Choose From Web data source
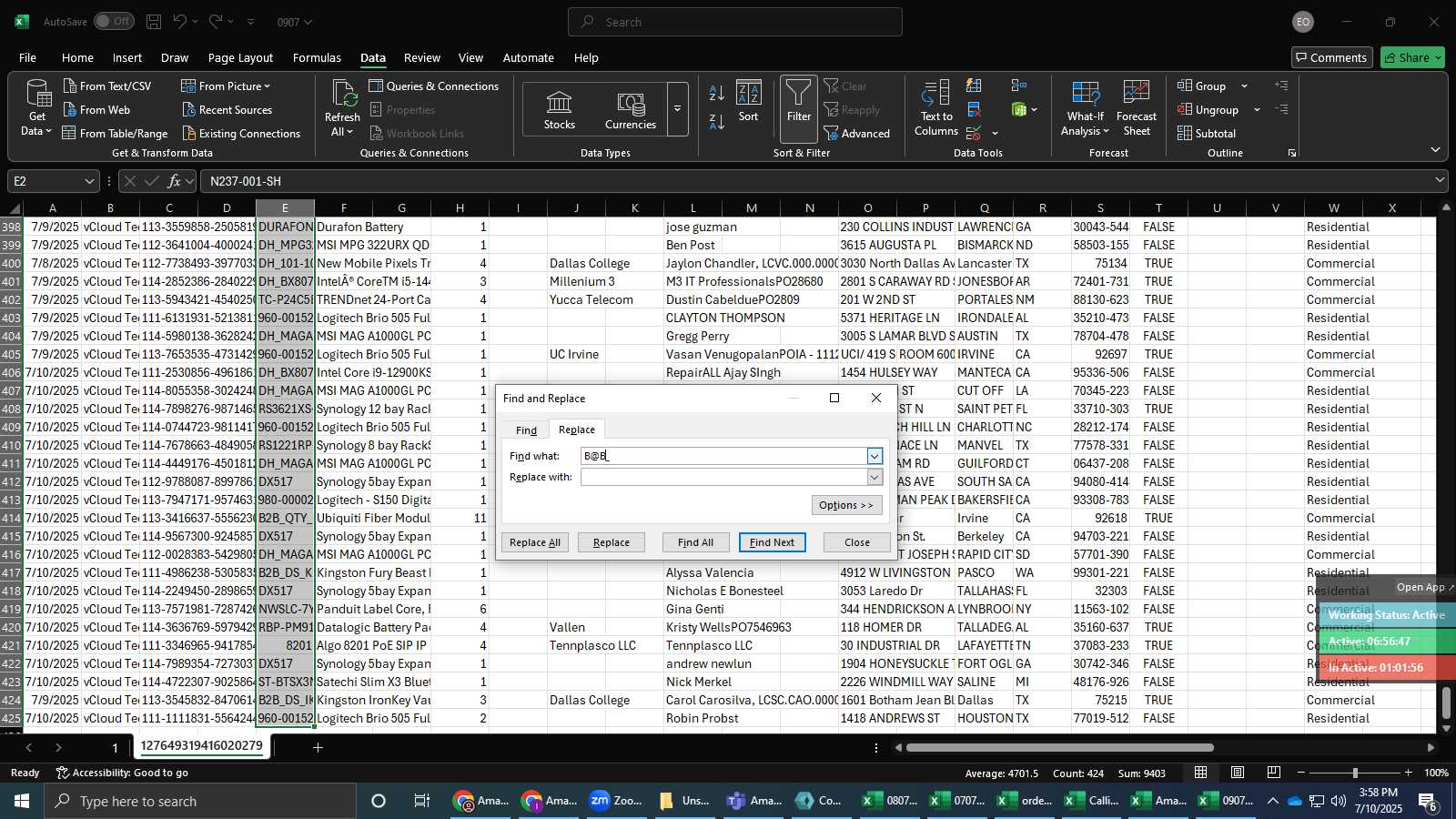The width and height of the screenshot is (1456, 819). click(96, 109)
